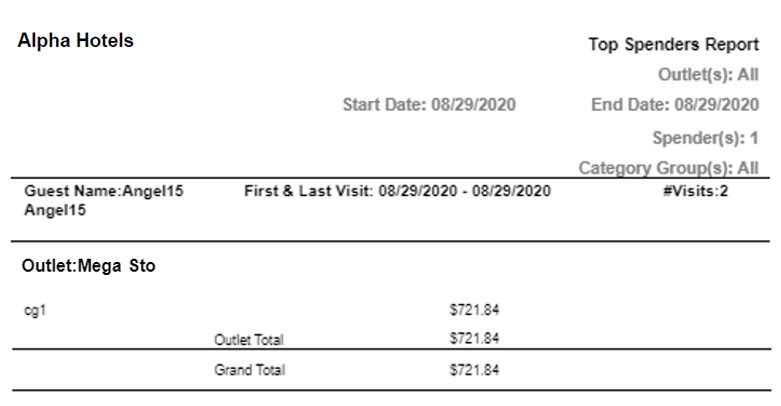
Task: Click the #Visits:2 count
Action: click(x=695, y=190)
